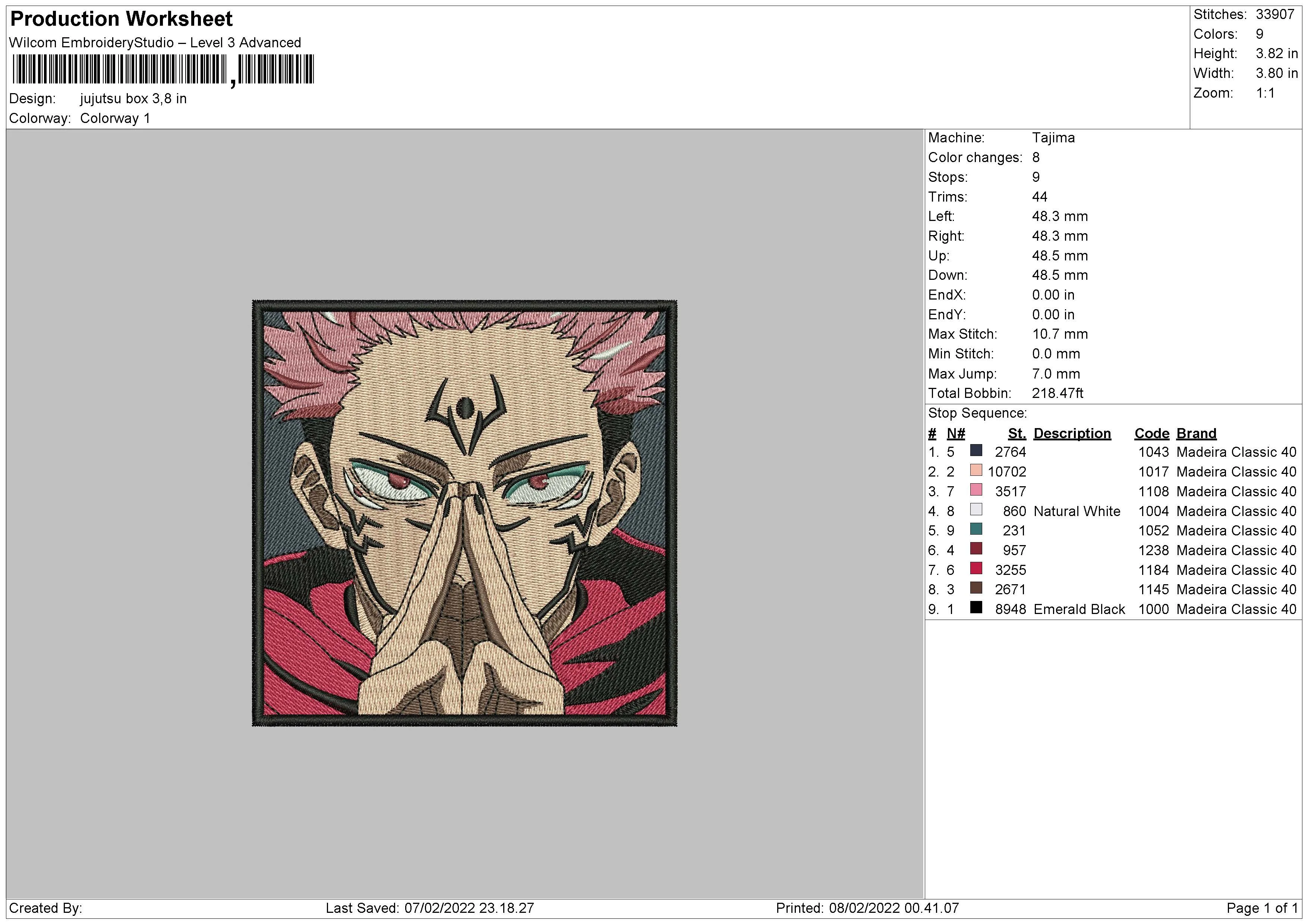Screen dimensions: 1308x924
Task: Click the Machine value 'Tajima'
Action: pyautogui.click(x=1053, y=138)
